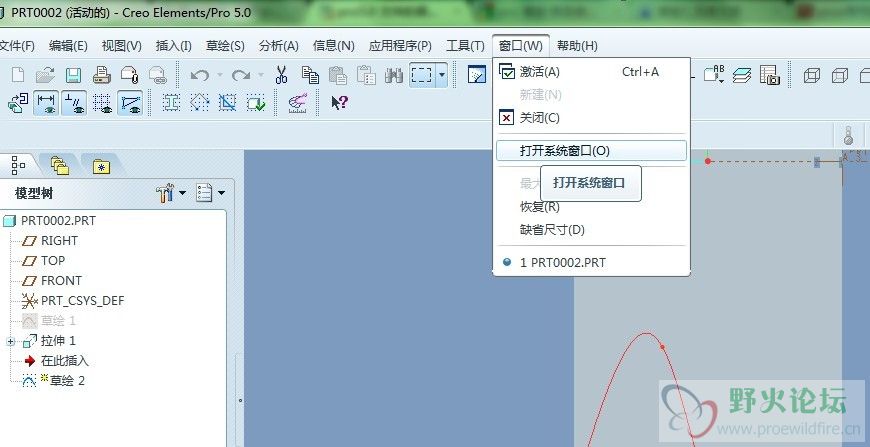Click the I-beam section sketcher icon
Screen dimensions: 870x447
pos(171,103)
